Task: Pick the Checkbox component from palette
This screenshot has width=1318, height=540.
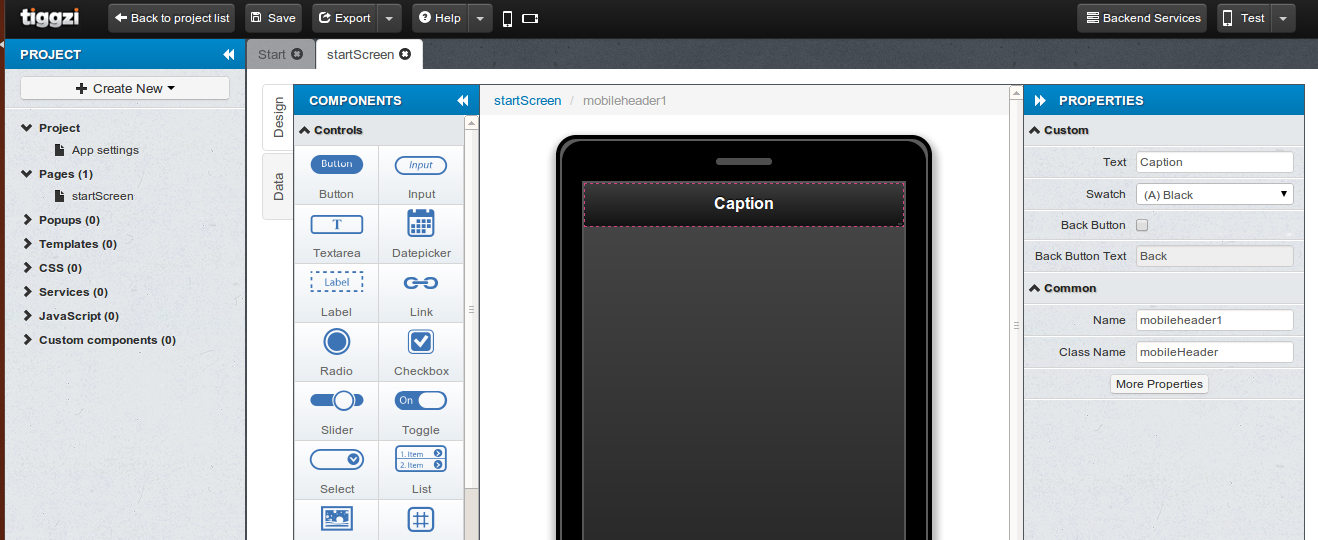Action: pos(421,342)
